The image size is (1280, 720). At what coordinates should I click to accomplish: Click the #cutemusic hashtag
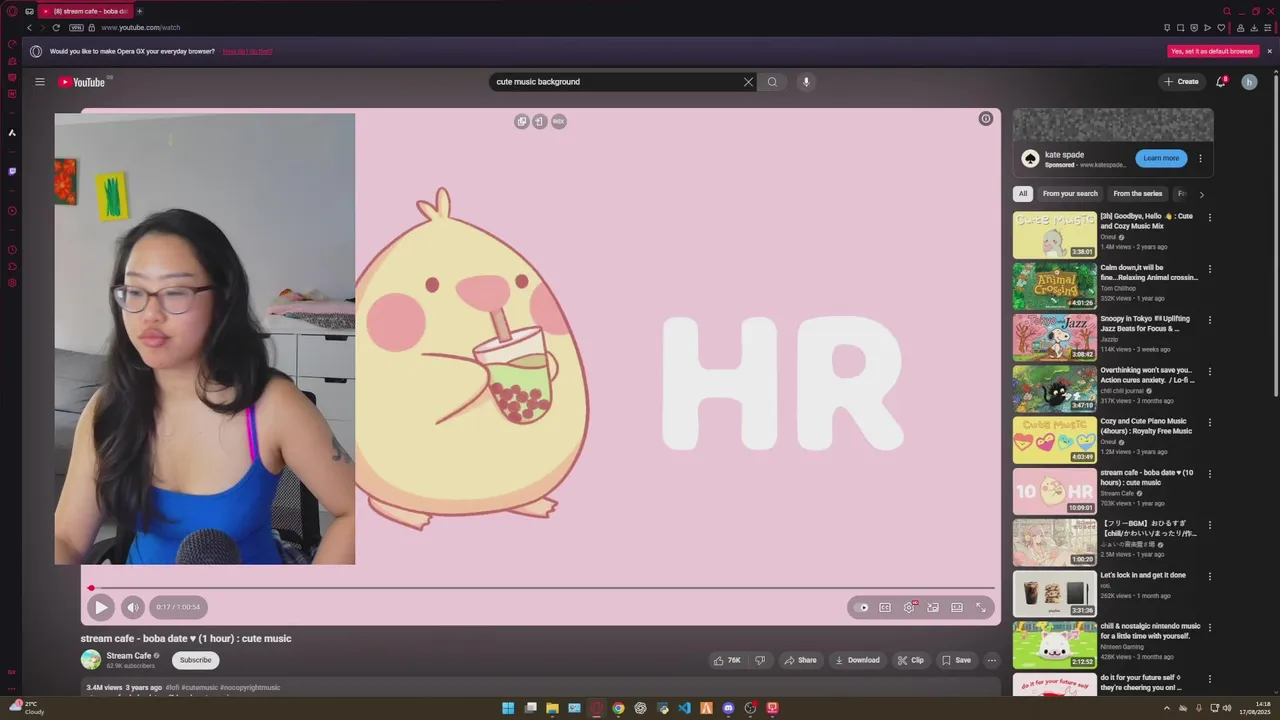[200, 688]
